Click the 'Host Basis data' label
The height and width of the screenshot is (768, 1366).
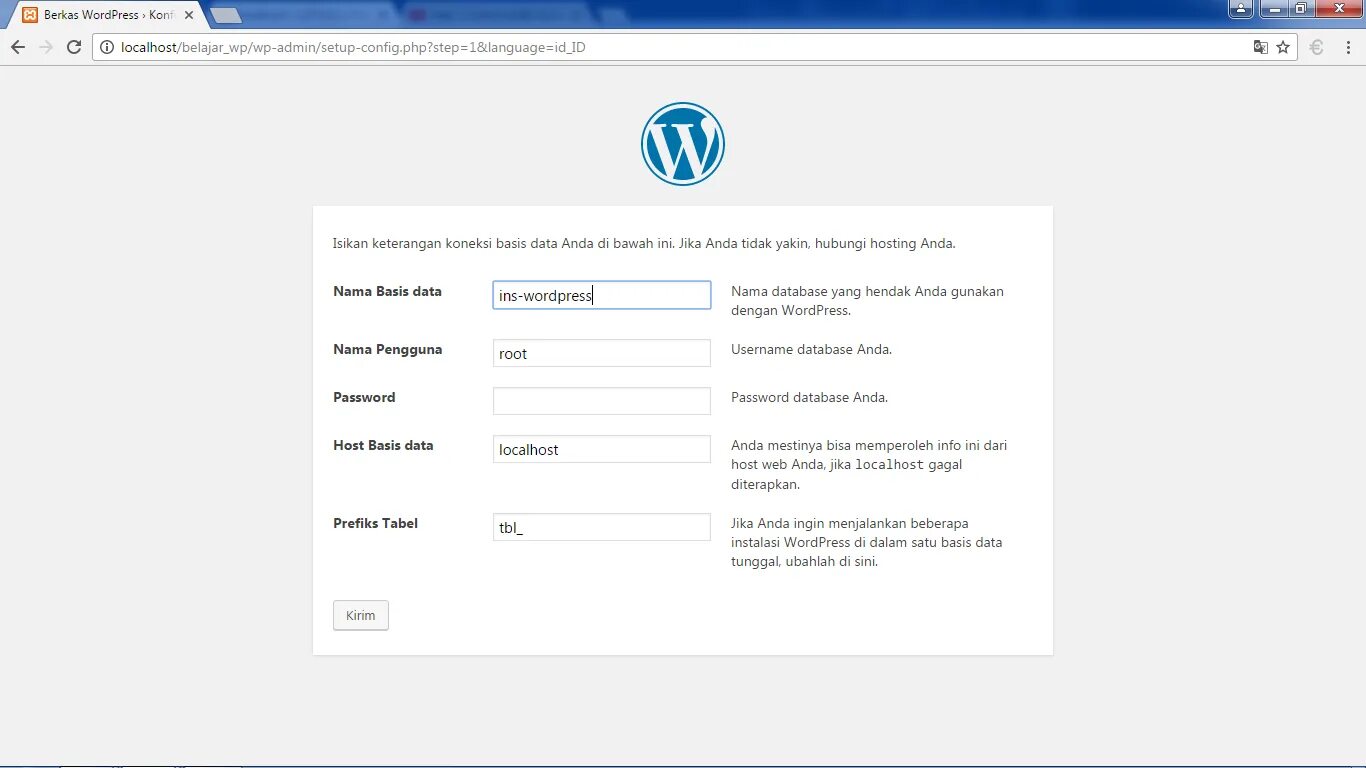pyautogui.click(x=383, y=445)
